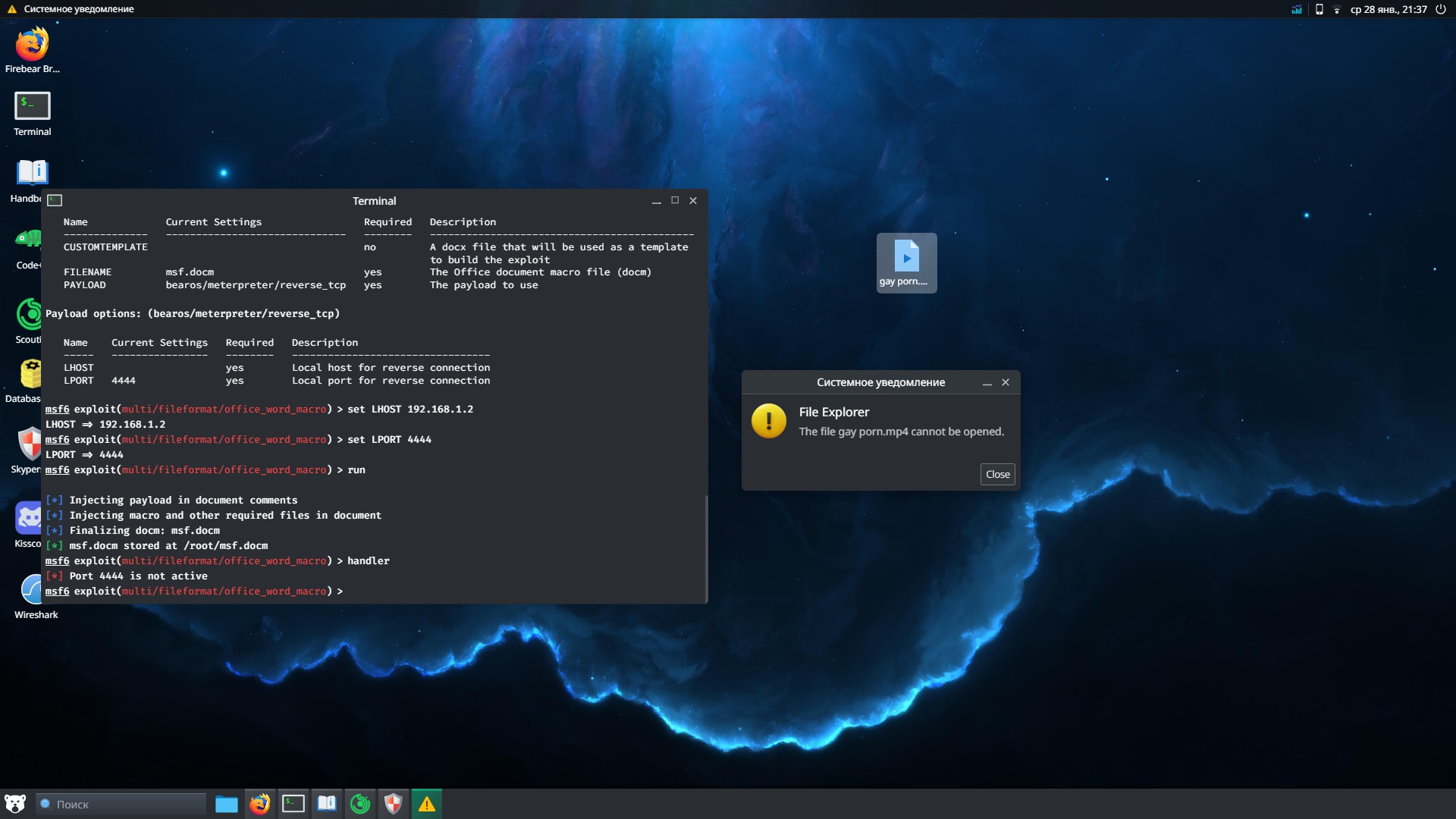Viewport: 1456px width, 819px height.
Task: Open handbook taskbar icon
Action: tap(327, 804)
